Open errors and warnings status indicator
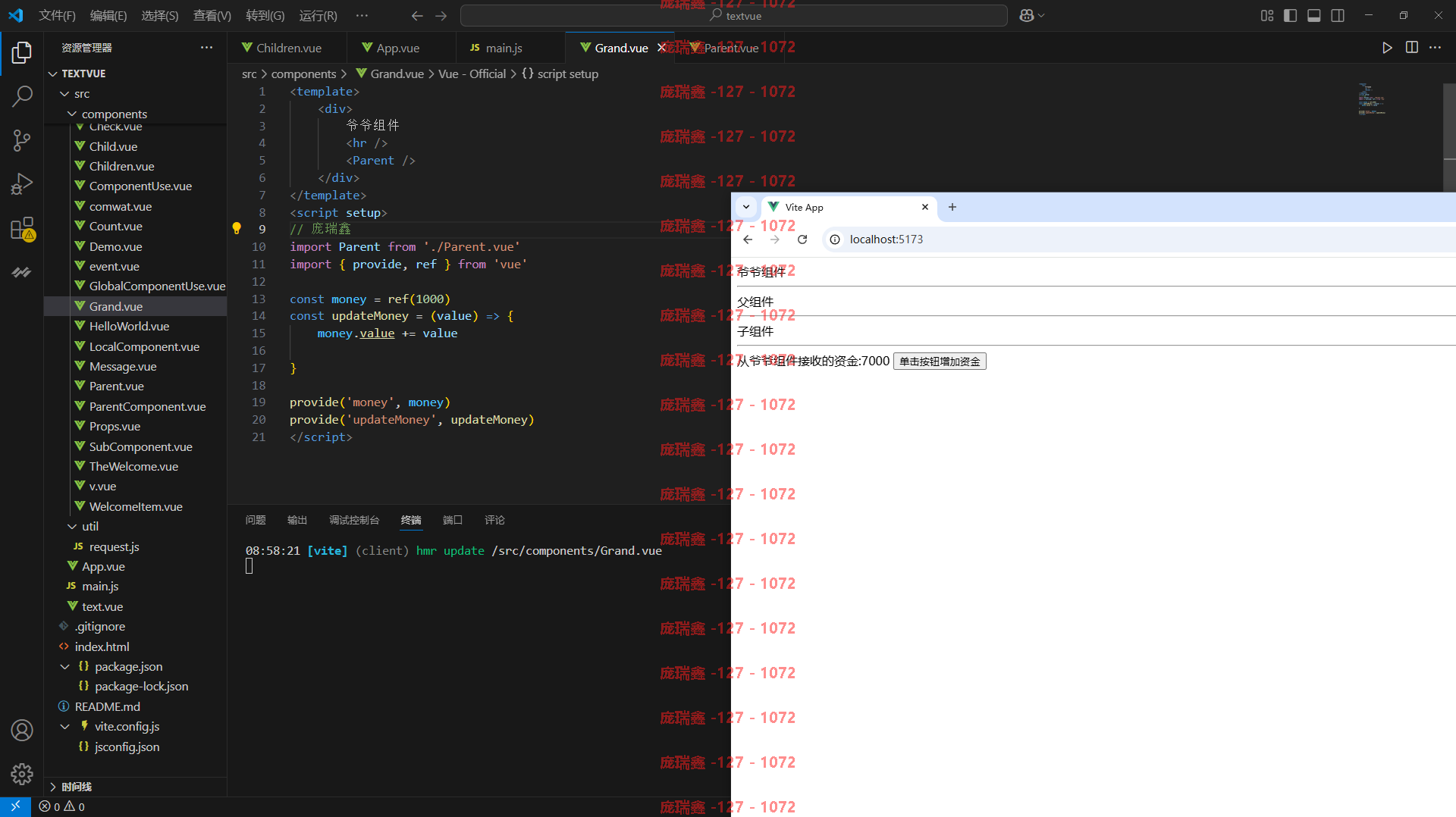The width and height of the screenshot is (1456, 817). 62,807
